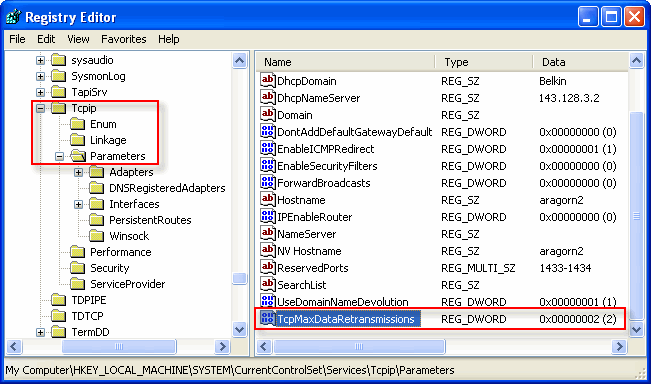Screen dimensions: 651x384
Task: Click the ServiceProvider folder icon
Action: pyautogui.click(x=78, y=284)
